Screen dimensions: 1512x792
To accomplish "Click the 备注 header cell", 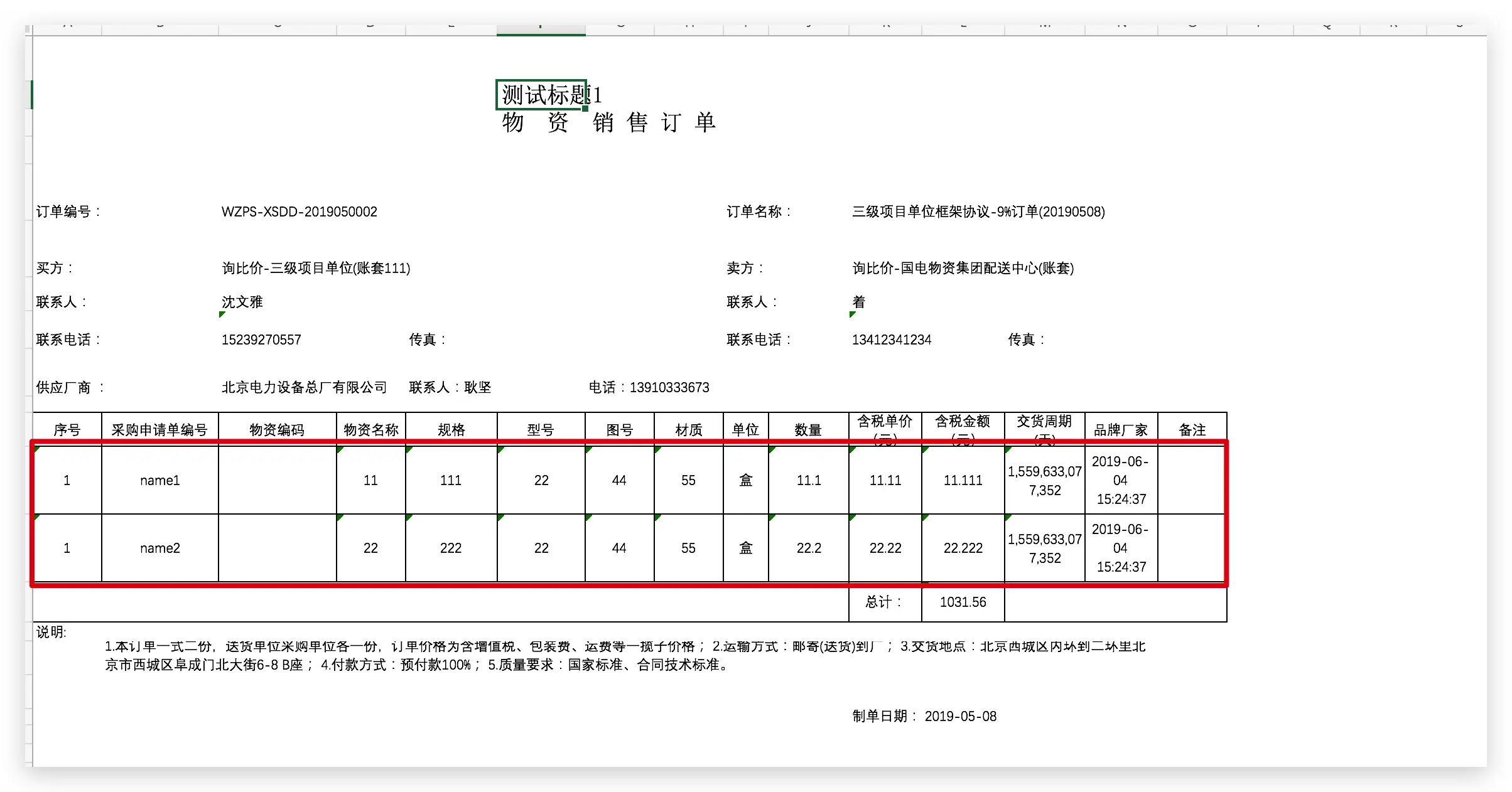I will pyautogui.click(x=1192, y=429).
